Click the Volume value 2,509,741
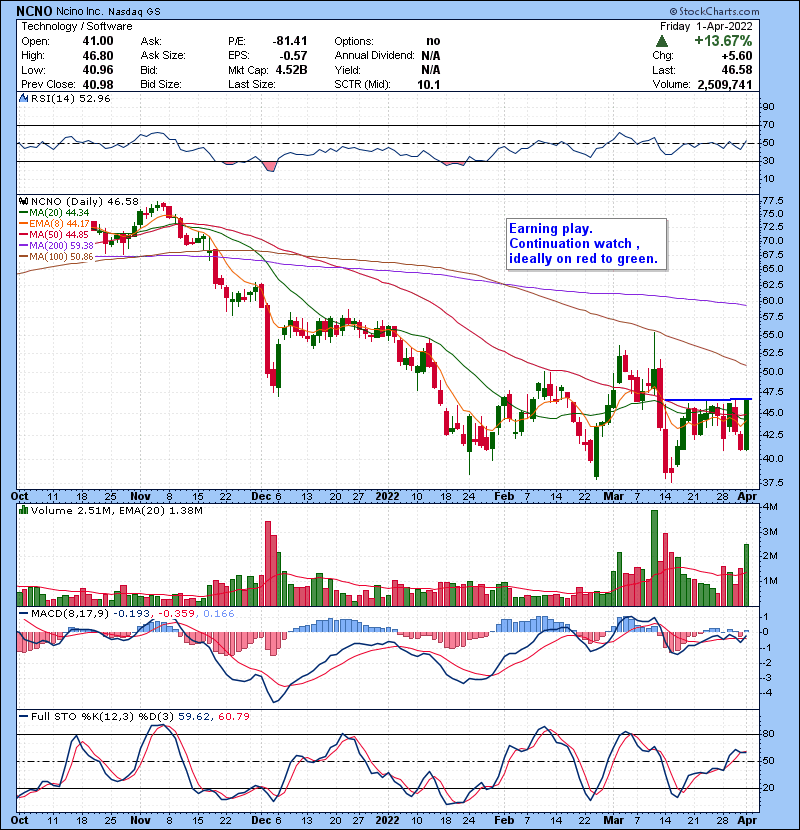800x830 pixels. pos(725,85)
